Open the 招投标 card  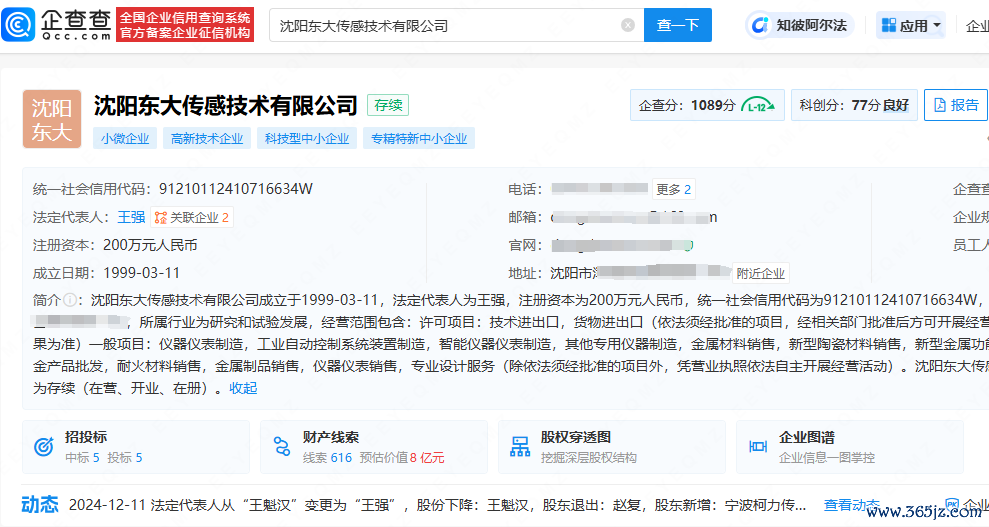click(x=136, y=447)
